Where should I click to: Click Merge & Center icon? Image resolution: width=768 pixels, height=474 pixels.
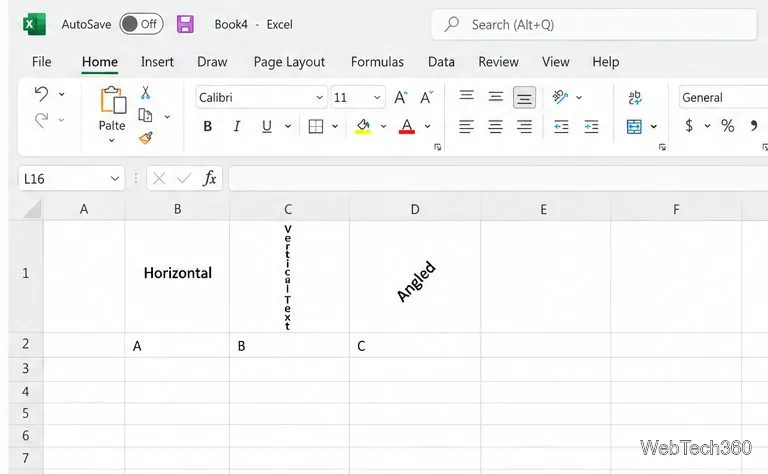(634, 127)
